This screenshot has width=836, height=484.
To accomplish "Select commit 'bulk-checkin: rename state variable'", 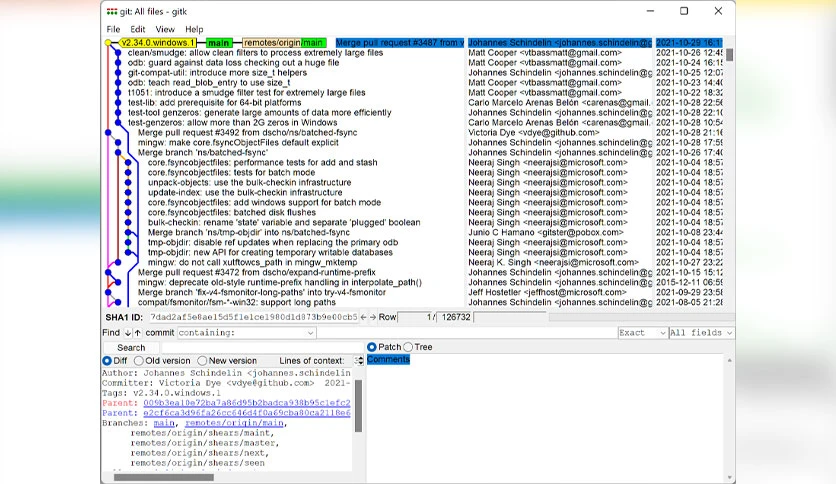I will (x=284, y=223).
